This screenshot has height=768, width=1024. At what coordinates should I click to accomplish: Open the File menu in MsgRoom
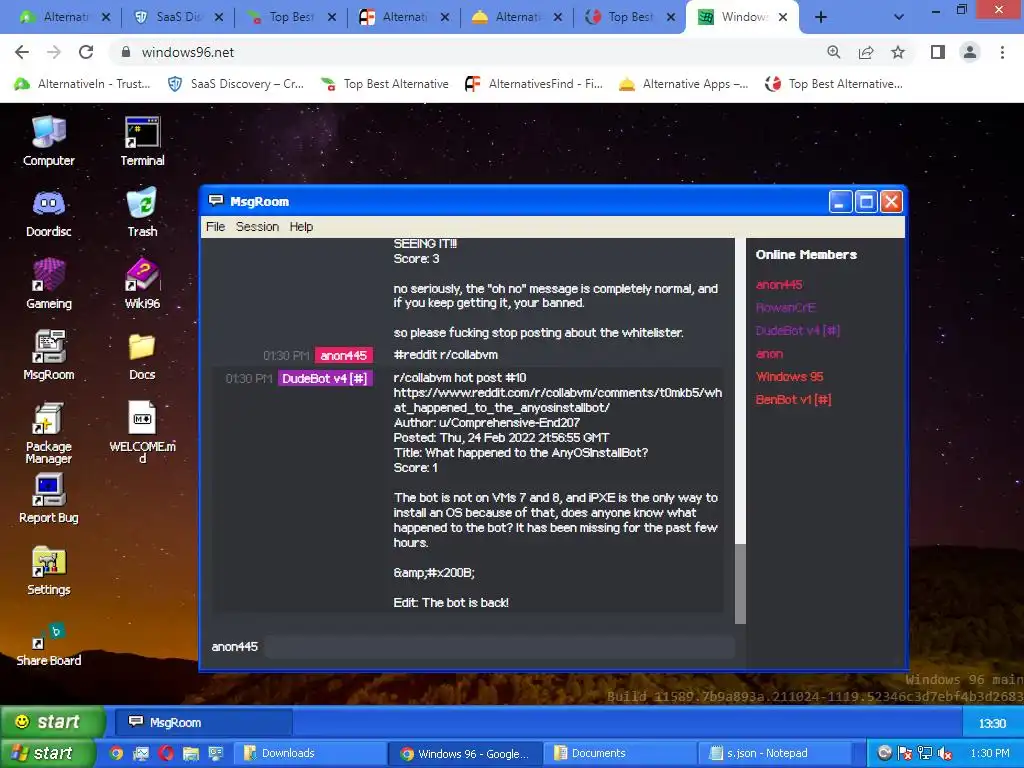click(x=215, y=227)
